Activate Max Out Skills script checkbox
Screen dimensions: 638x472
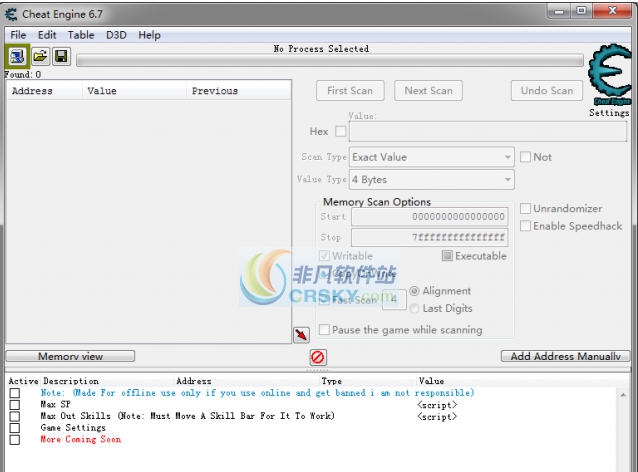[15, 416]
